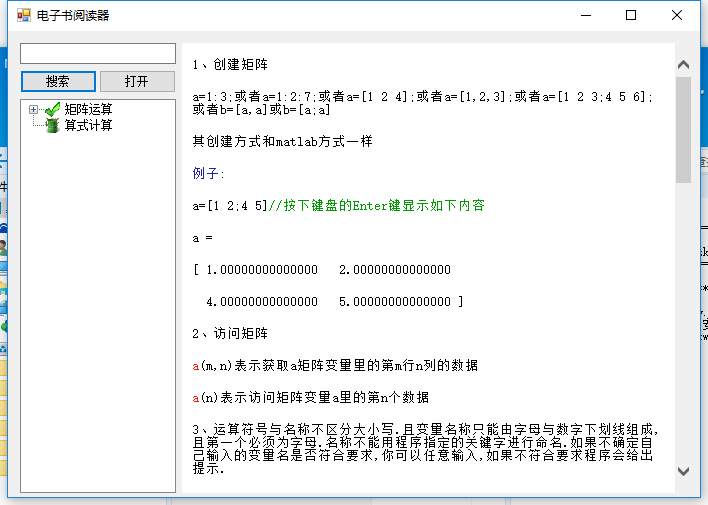Click the blue 例子: text
708x505 pixels.
208,173
